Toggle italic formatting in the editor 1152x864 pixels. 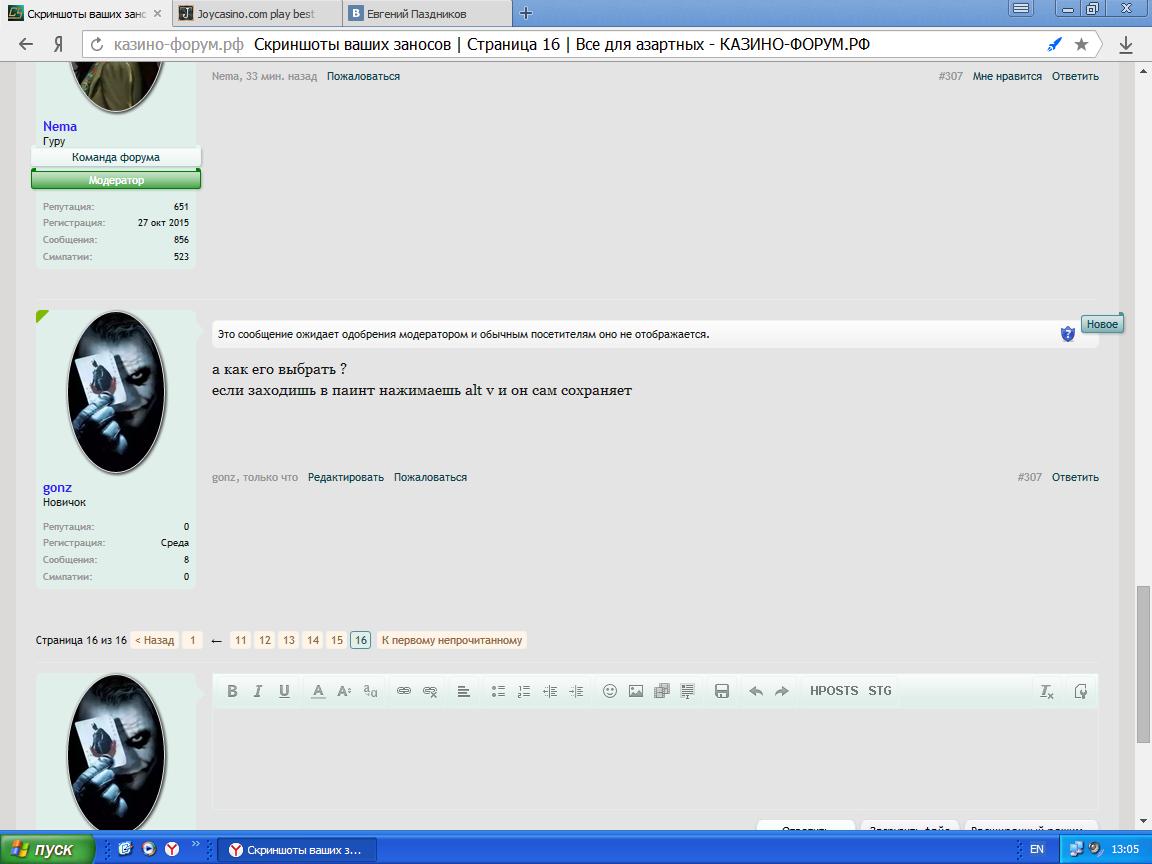(258, 691)
